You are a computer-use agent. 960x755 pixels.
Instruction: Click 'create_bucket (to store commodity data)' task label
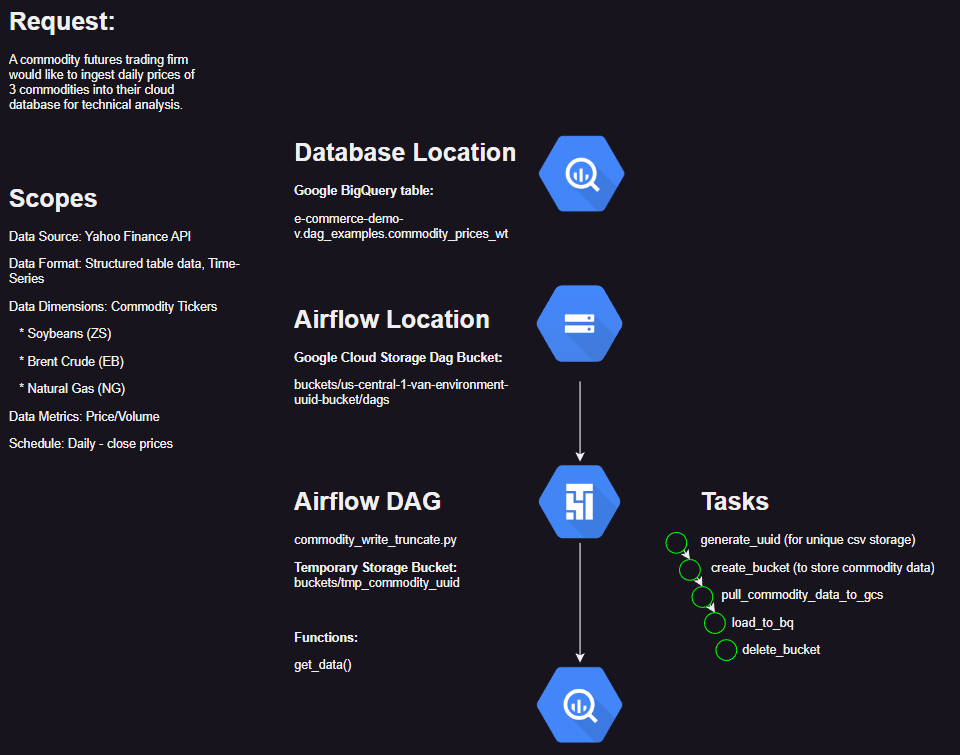[822, 568]
